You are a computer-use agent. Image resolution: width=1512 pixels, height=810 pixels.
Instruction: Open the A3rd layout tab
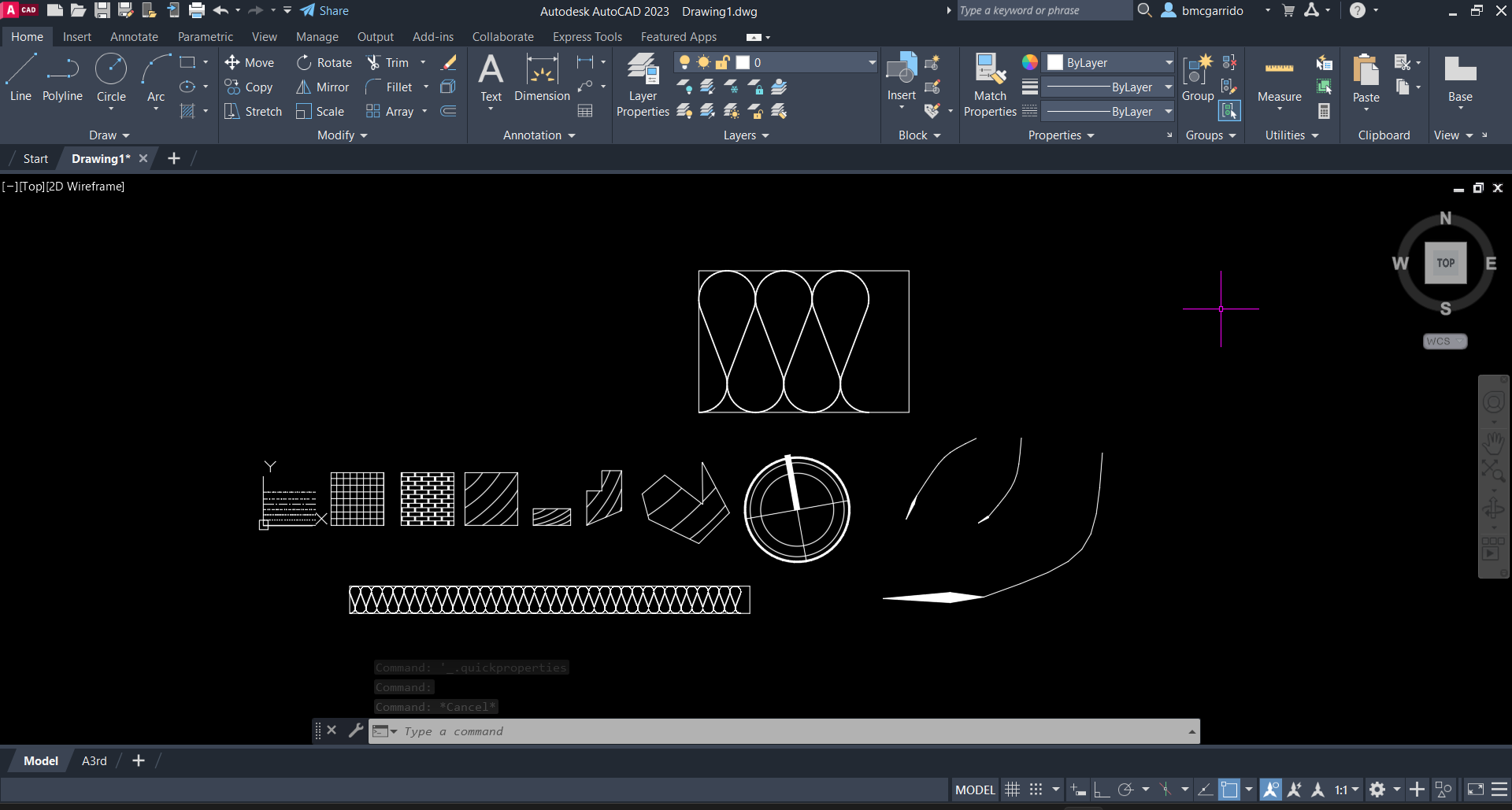tap(94, 760)
